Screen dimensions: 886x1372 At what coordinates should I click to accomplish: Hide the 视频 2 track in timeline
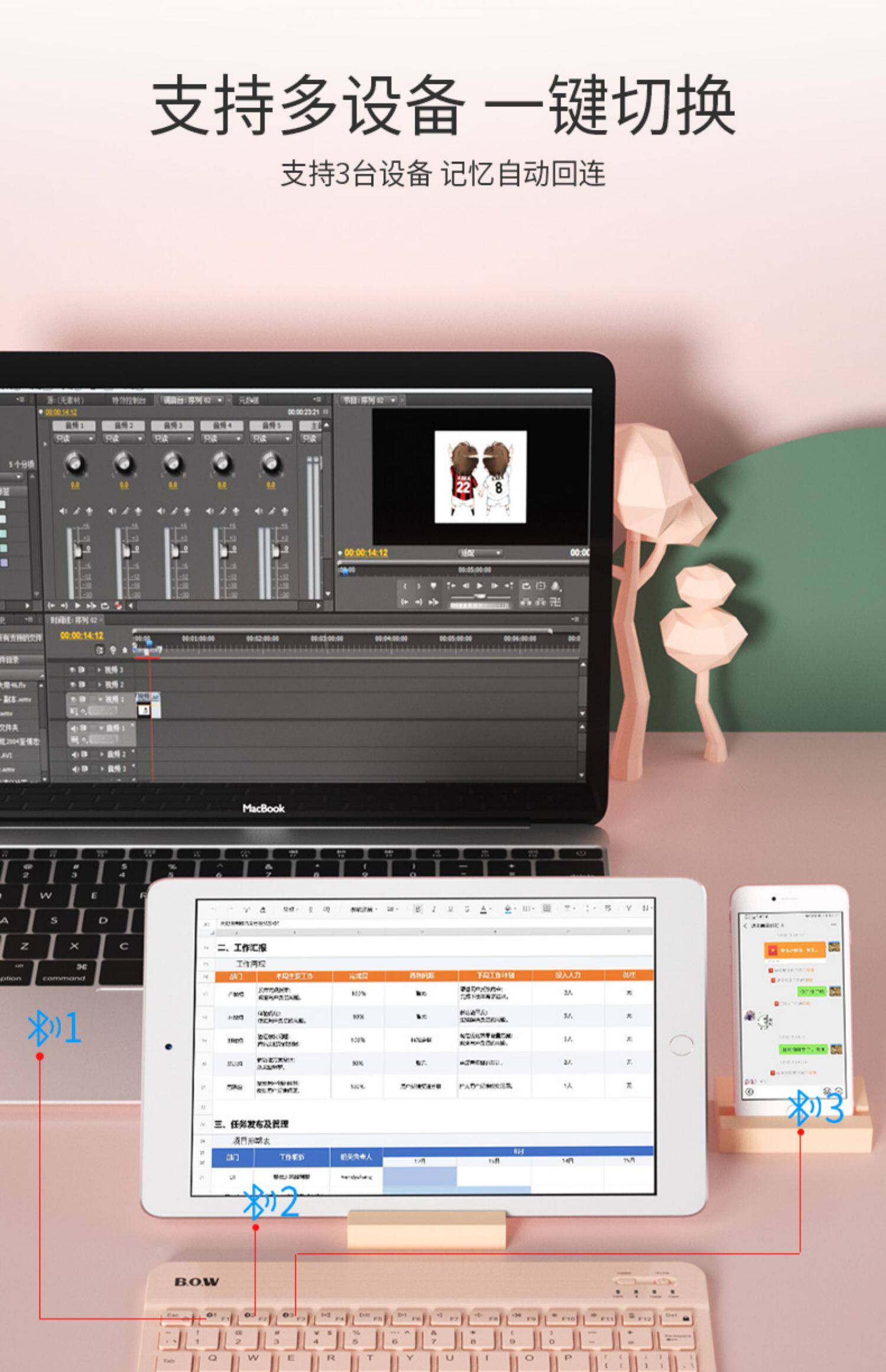click(73, 684)
